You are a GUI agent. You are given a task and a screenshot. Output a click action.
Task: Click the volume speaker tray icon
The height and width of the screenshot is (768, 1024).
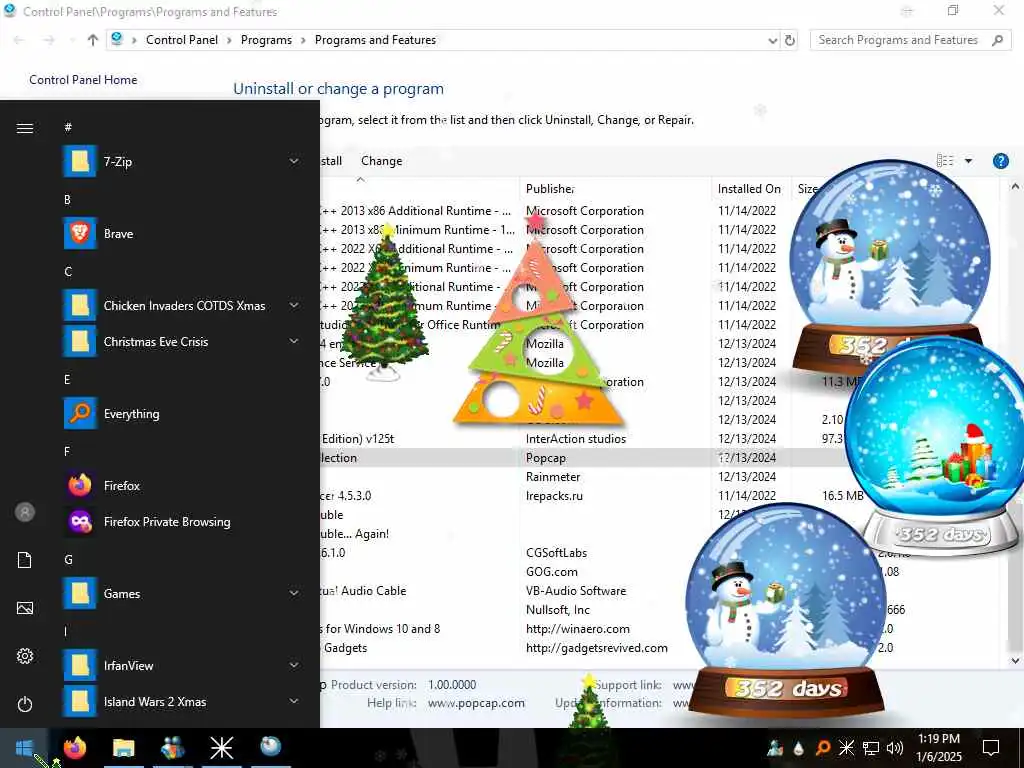tap(895, 748)
